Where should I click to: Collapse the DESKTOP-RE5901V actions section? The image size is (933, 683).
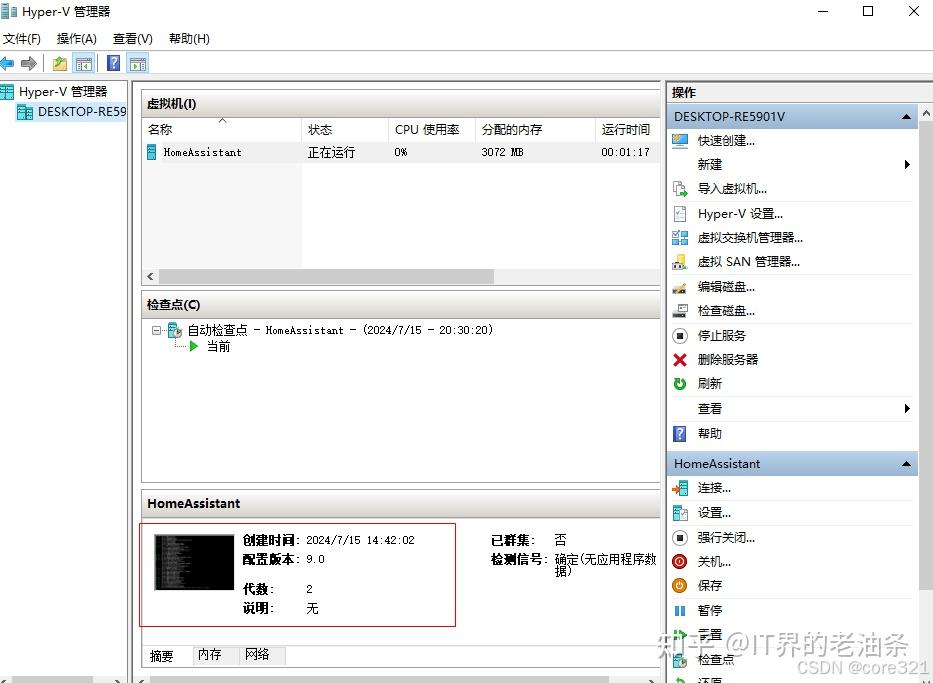pos(905,115)
